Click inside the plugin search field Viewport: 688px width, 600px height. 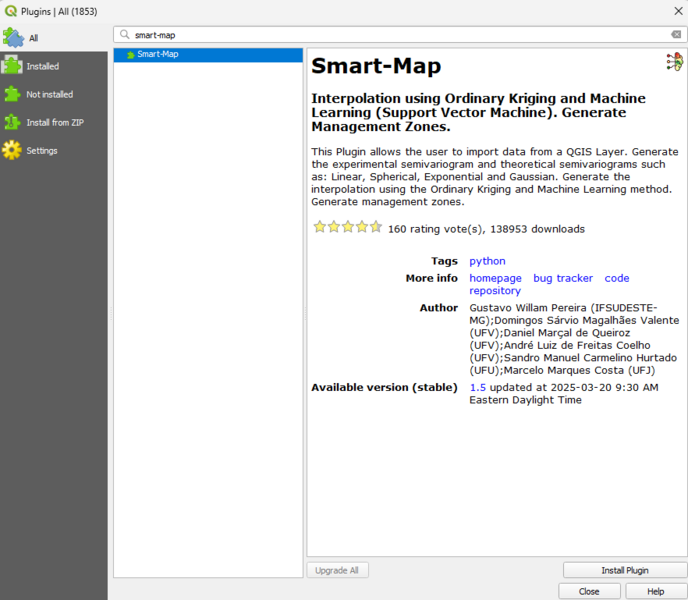(x=400, y=34)
